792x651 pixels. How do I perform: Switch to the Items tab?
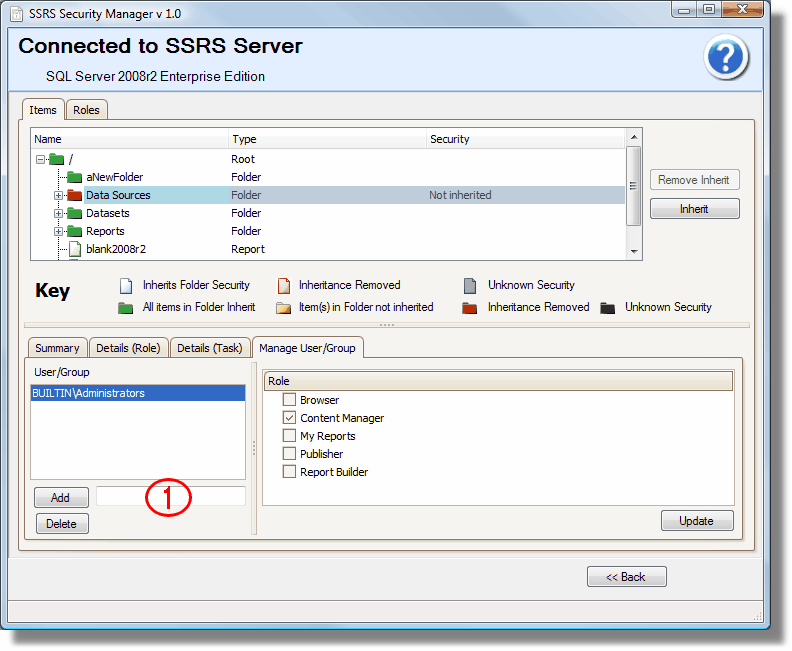[x=43, y=110]
